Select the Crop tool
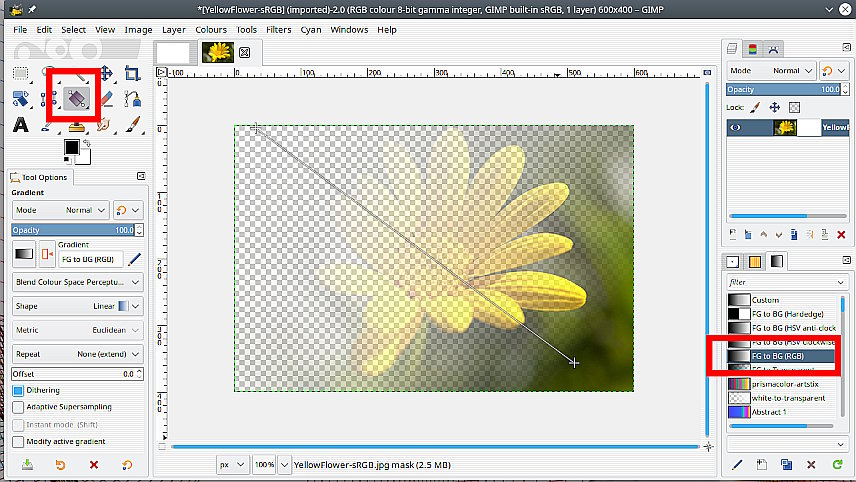This screenshot has height=482, width=856. pyautogui.click(x=132, y=73)
